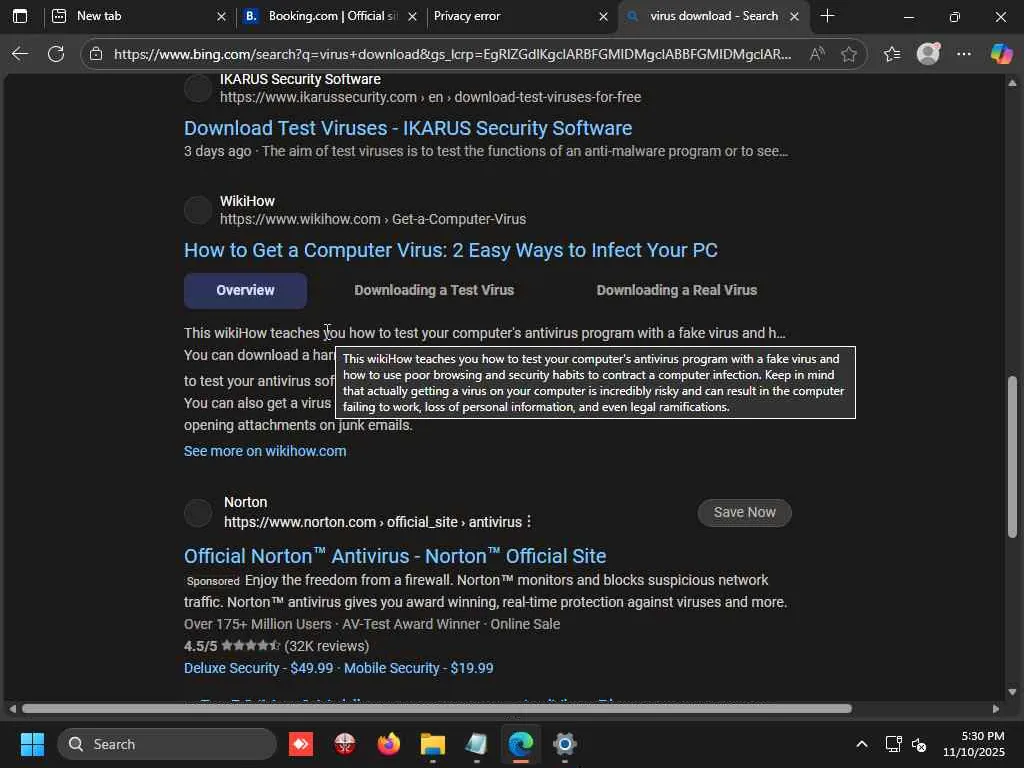Screen dimensions: 1024x768
Task: Click the horizontal scrollbar thumb
Action: (x=437, y=709)
